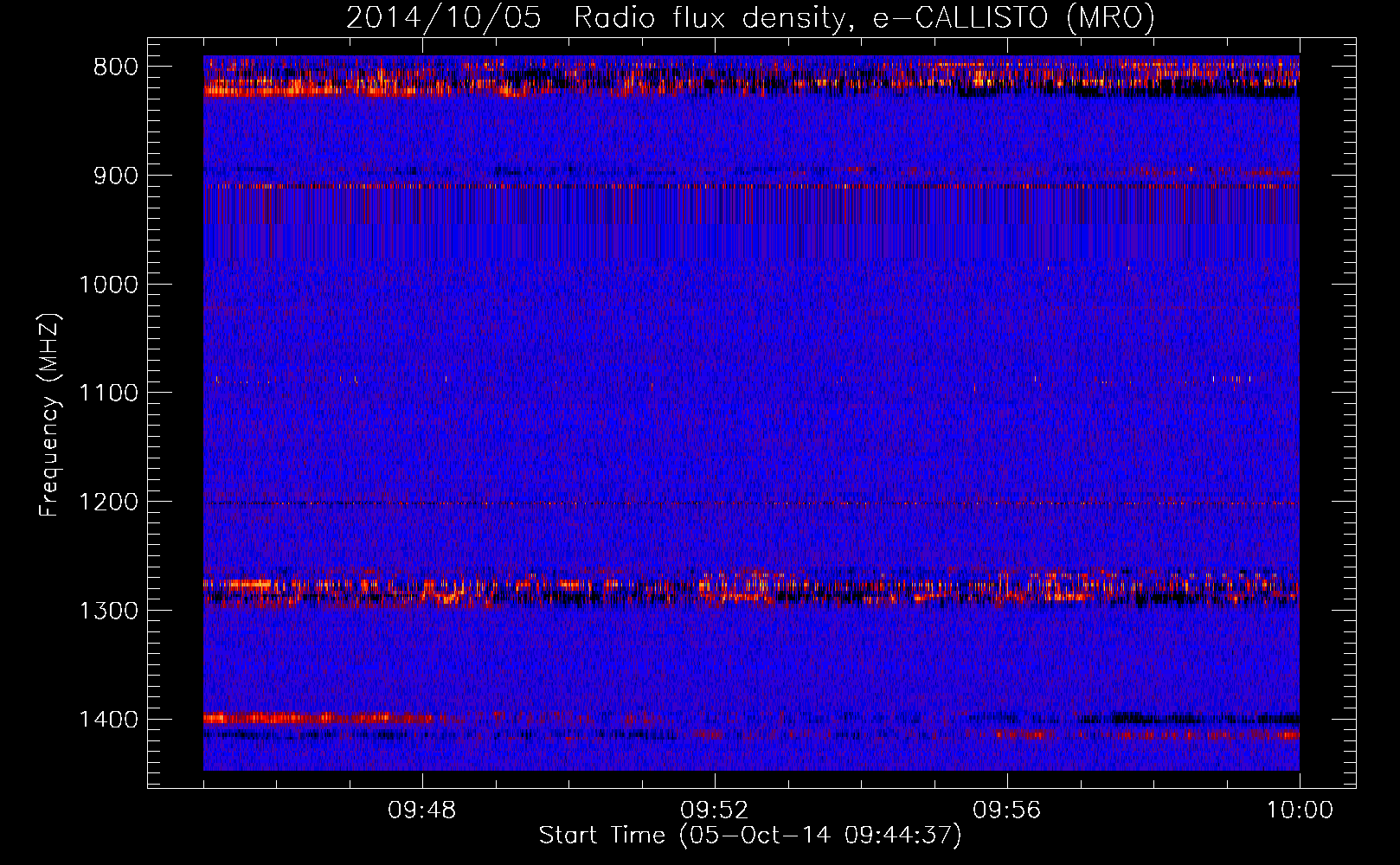Click the 10:00 time axis label
The image size is (1400, 865).
pos(1300,811)
